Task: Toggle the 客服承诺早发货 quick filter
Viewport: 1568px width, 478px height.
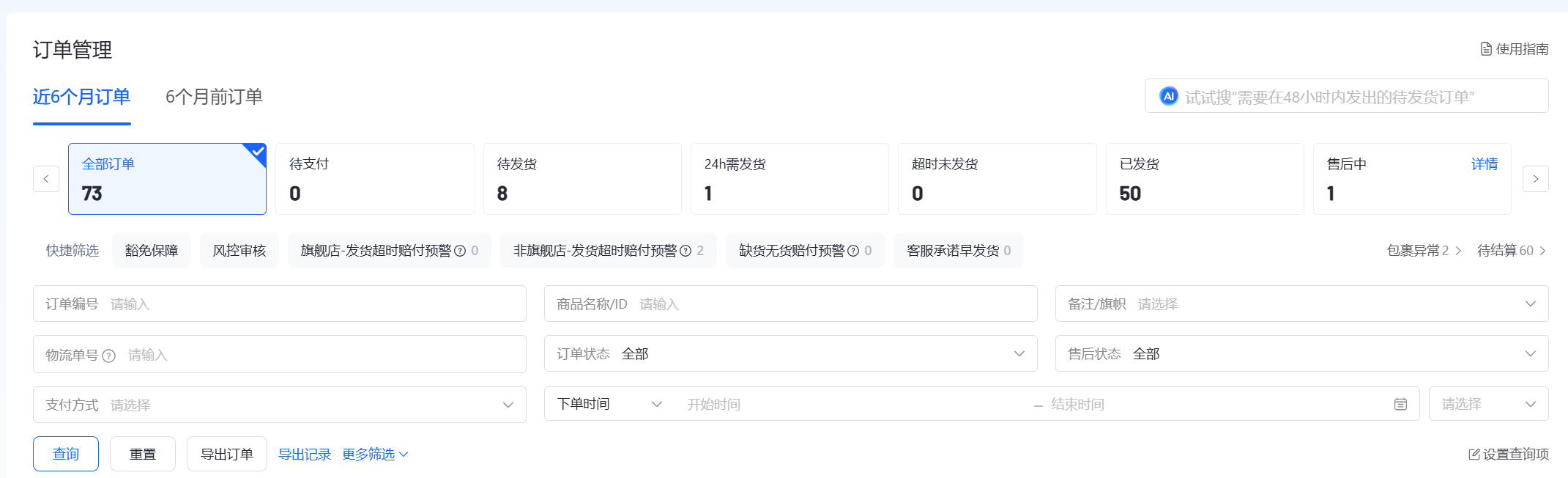Action: click(x=958, y=251)
